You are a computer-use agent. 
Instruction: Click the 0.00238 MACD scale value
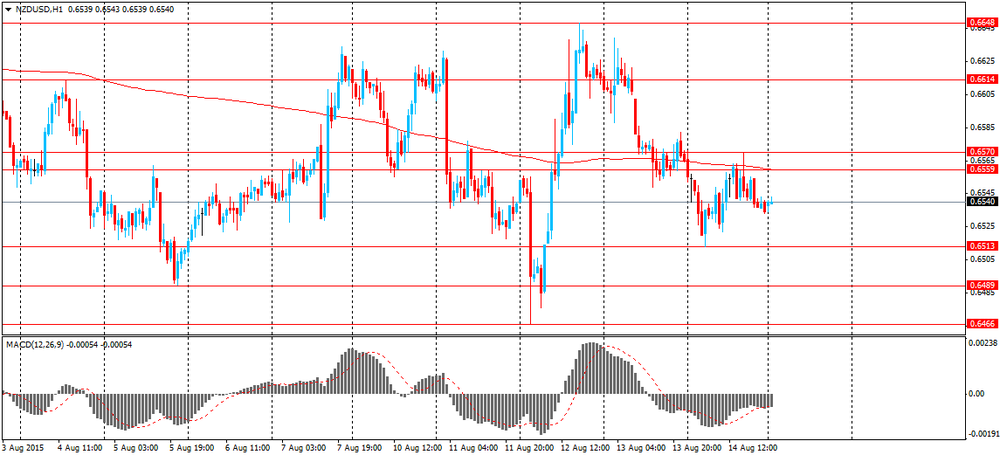click(980, 343)
